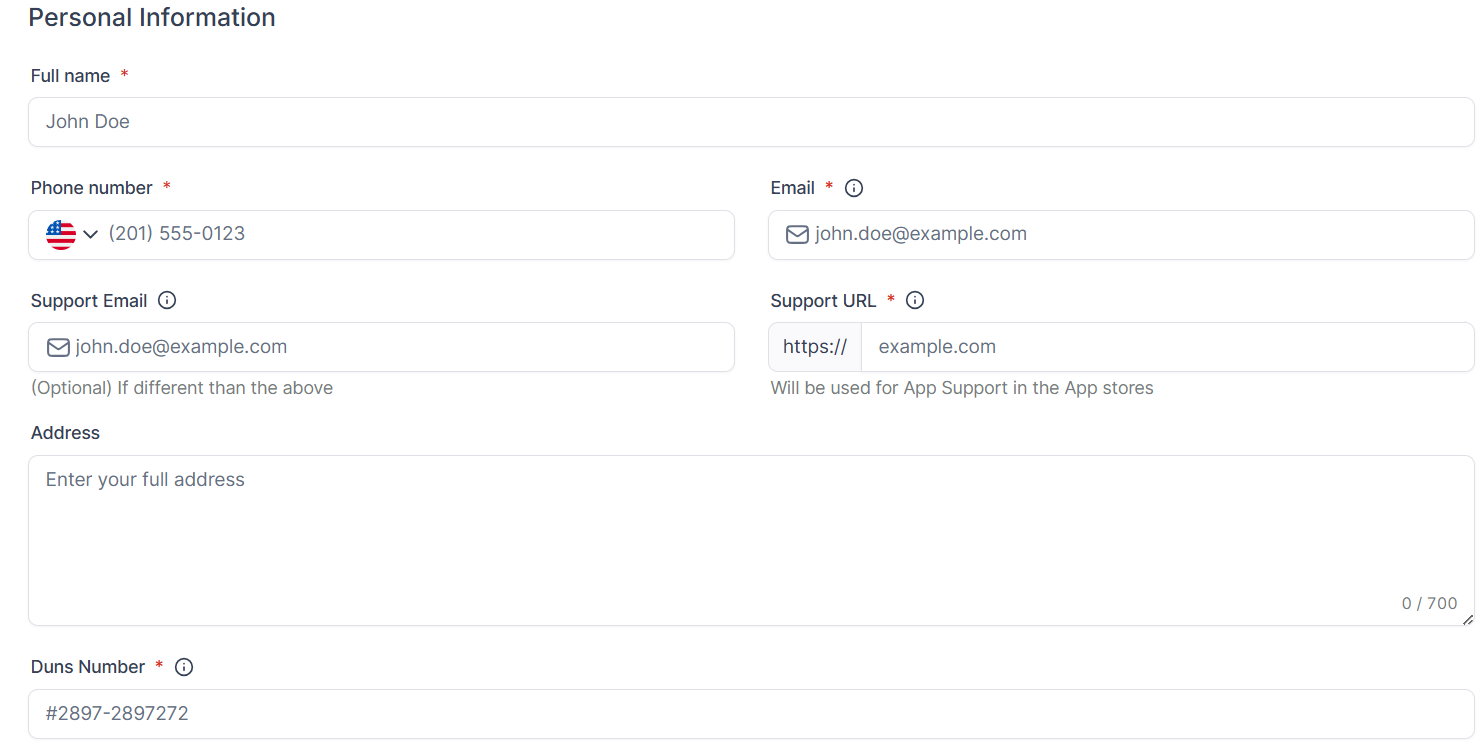Screen dimensions: 1480x748
Task: Focus the Duns Number input field
Action: 751,714
